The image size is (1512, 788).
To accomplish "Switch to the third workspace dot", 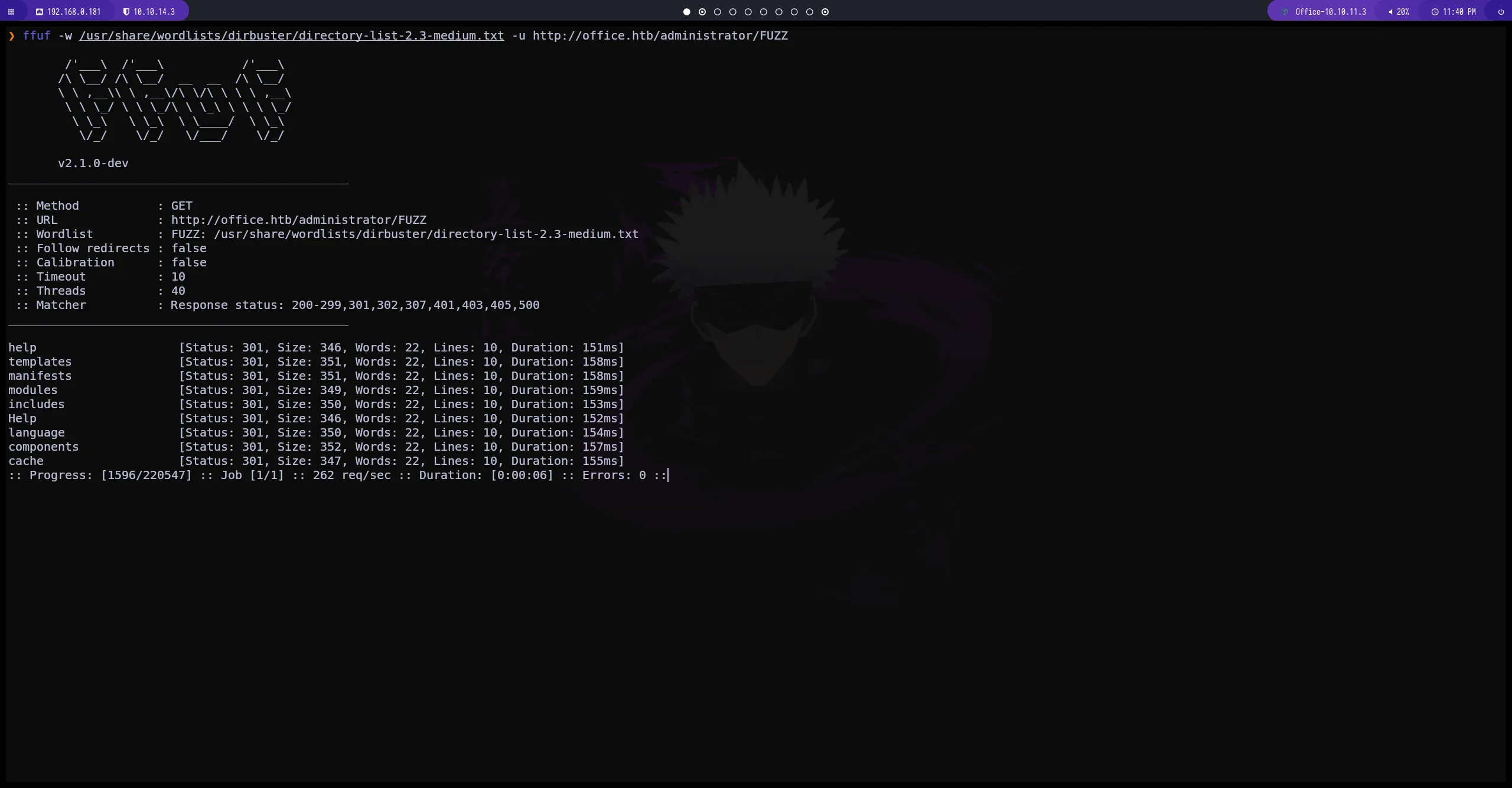I will pyautogui.click(x=717, y=12).
